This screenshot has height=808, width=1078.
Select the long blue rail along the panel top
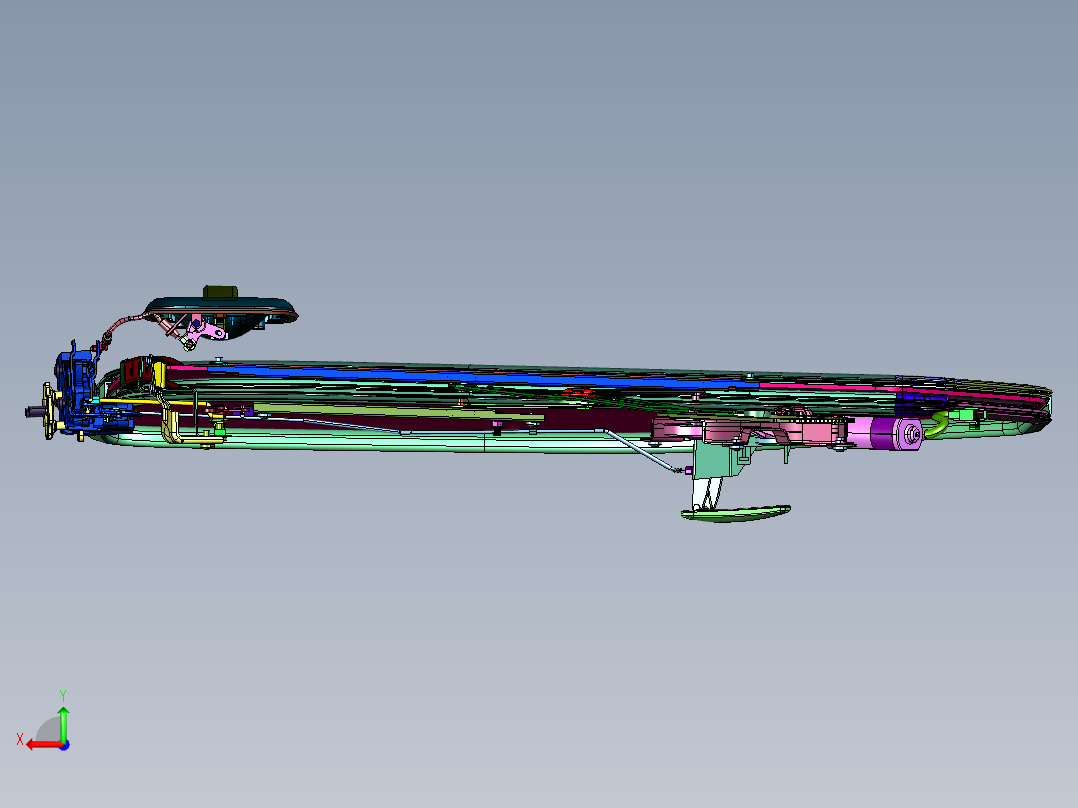(x=481, y=377)
